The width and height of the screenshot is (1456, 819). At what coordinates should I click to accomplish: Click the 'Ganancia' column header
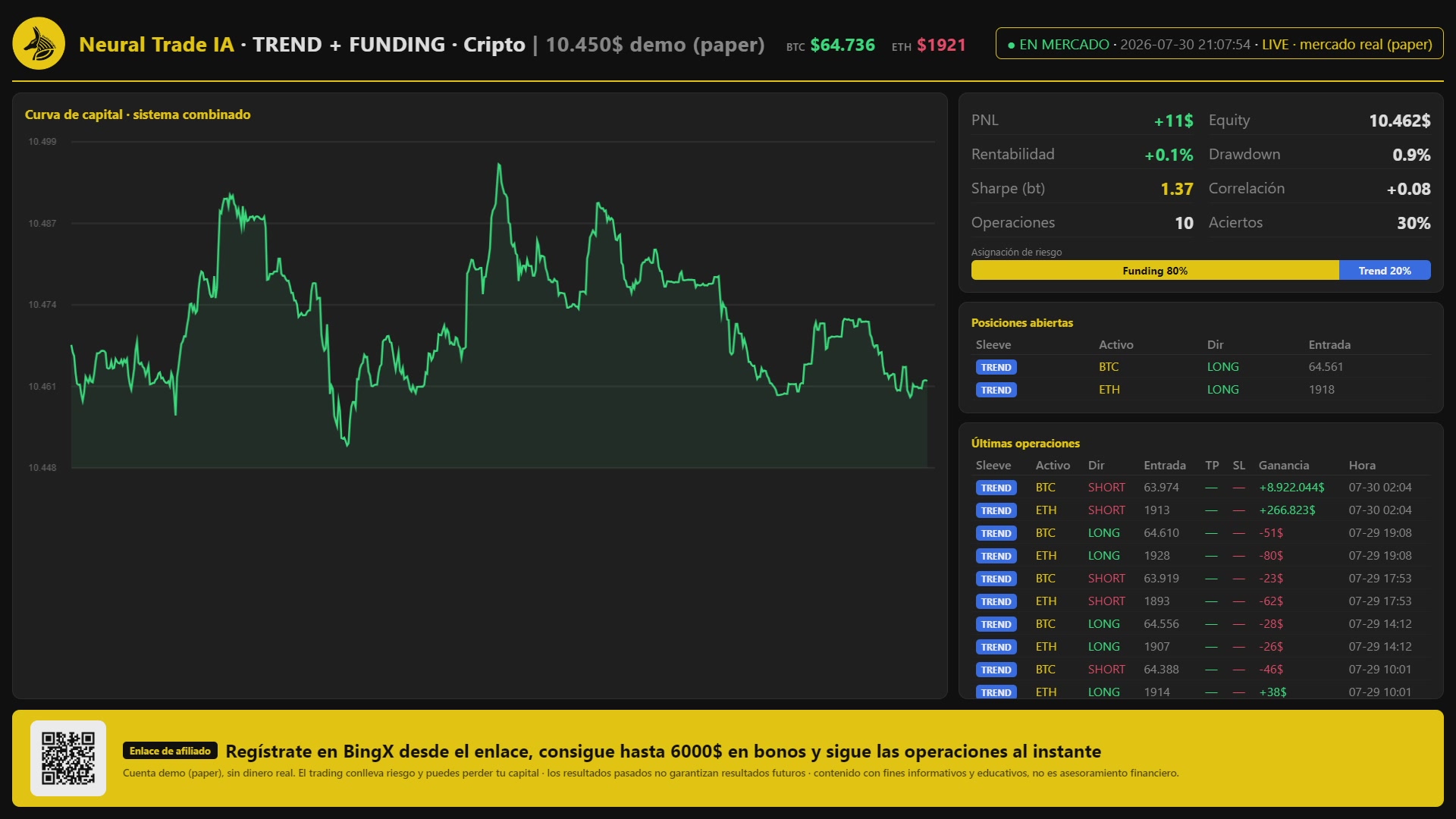coord(1284,466)
